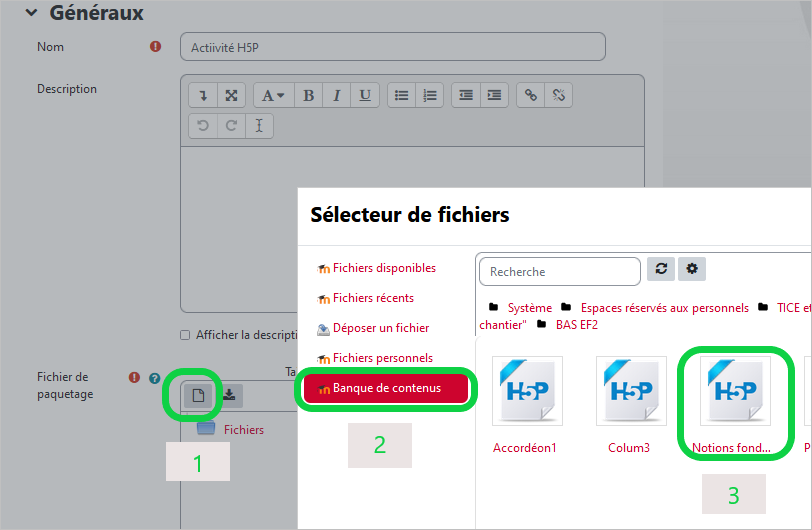Apply italic formatting

tap(337, 95)
